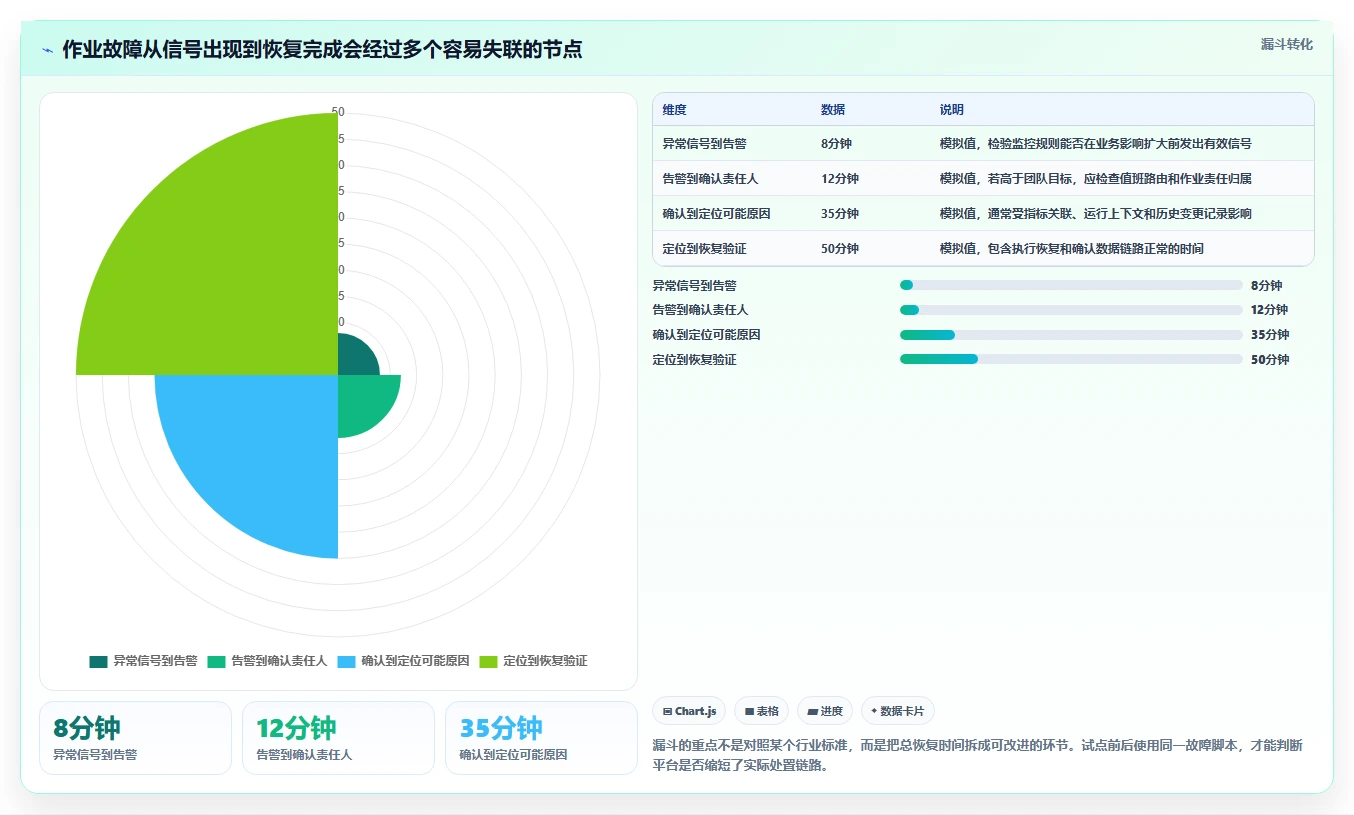Click the 35分钟 table cell

[870, 214]
